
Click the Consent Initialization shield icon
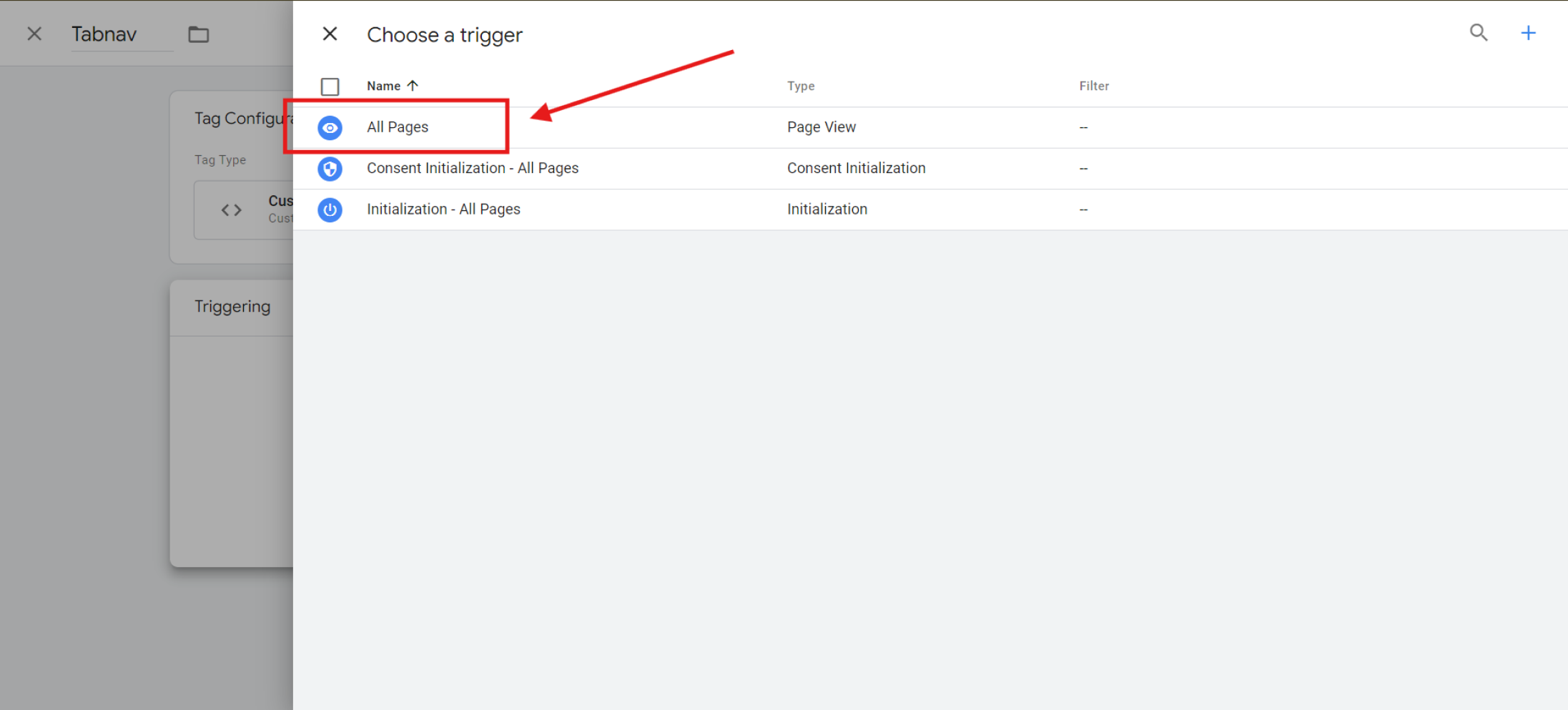coord(330,169)
